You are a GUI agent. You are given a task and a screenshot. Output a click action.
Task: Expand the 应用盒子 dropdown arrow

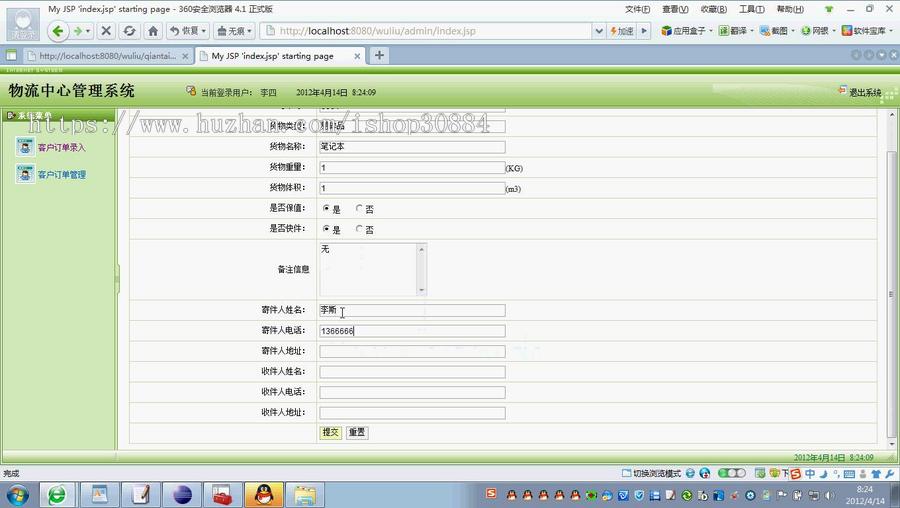coord(711,31)
